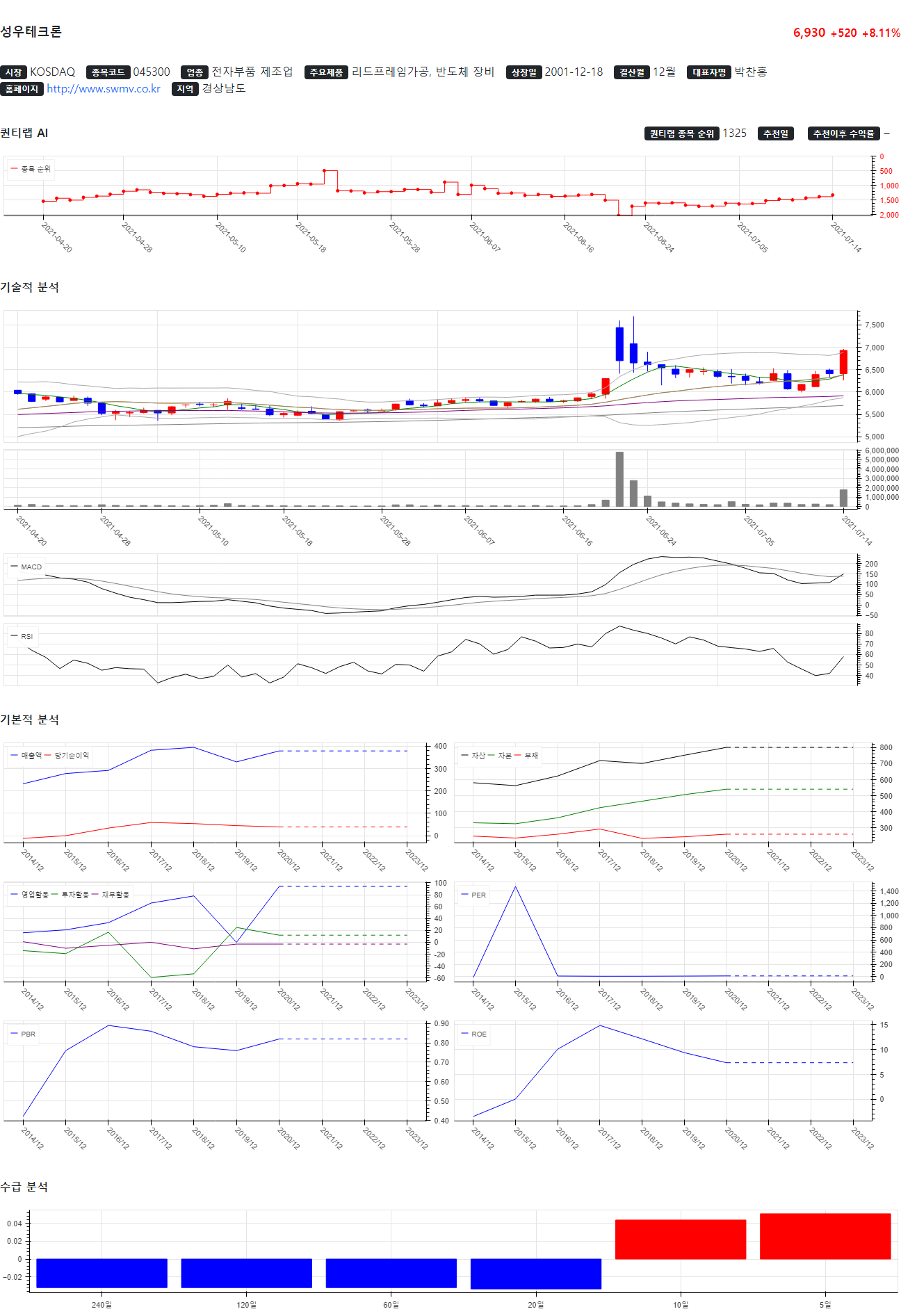
Task: Click the 매출액 legend entry
Action: pos(26,756)
